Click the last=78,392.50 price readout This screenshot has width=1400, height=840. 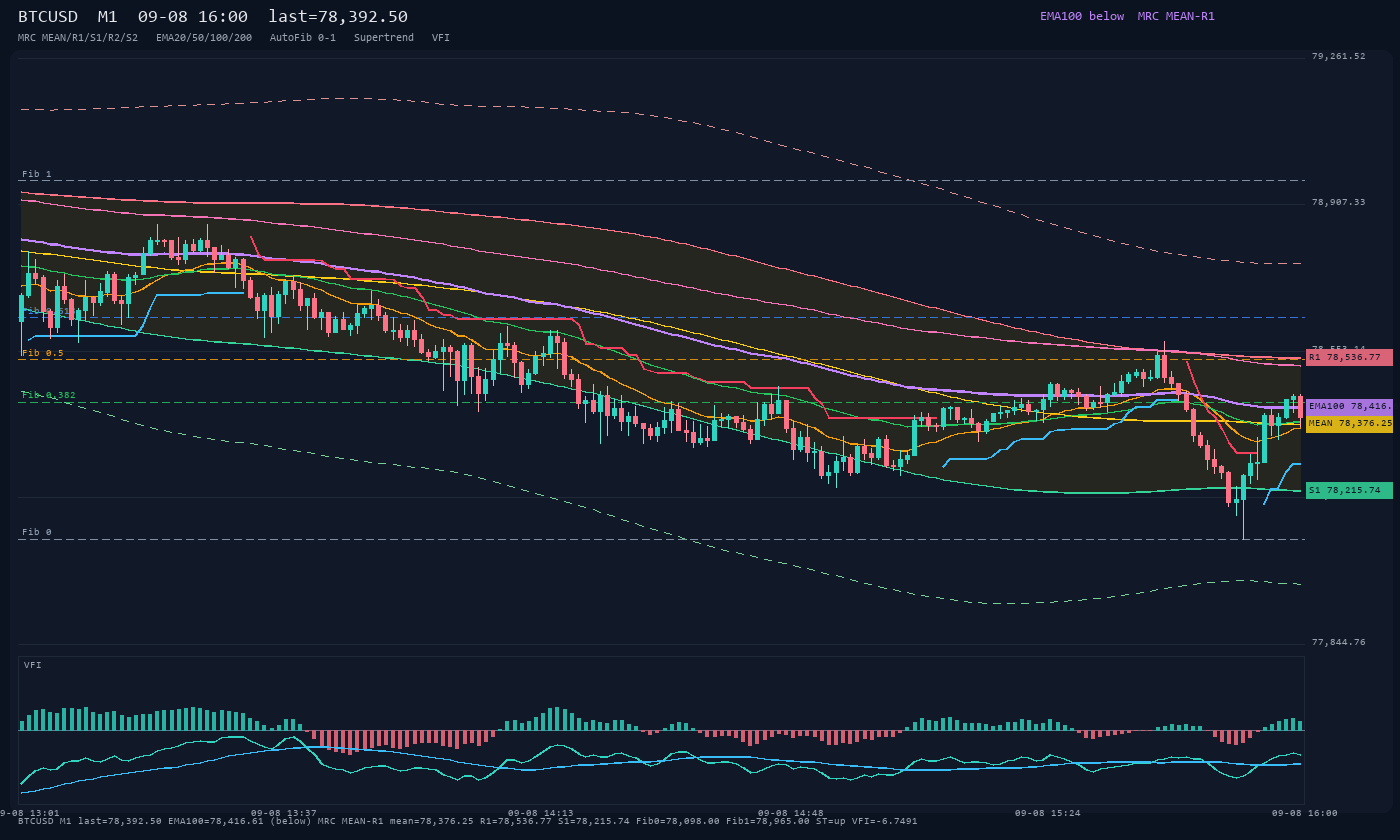click(x=338, y=17)
